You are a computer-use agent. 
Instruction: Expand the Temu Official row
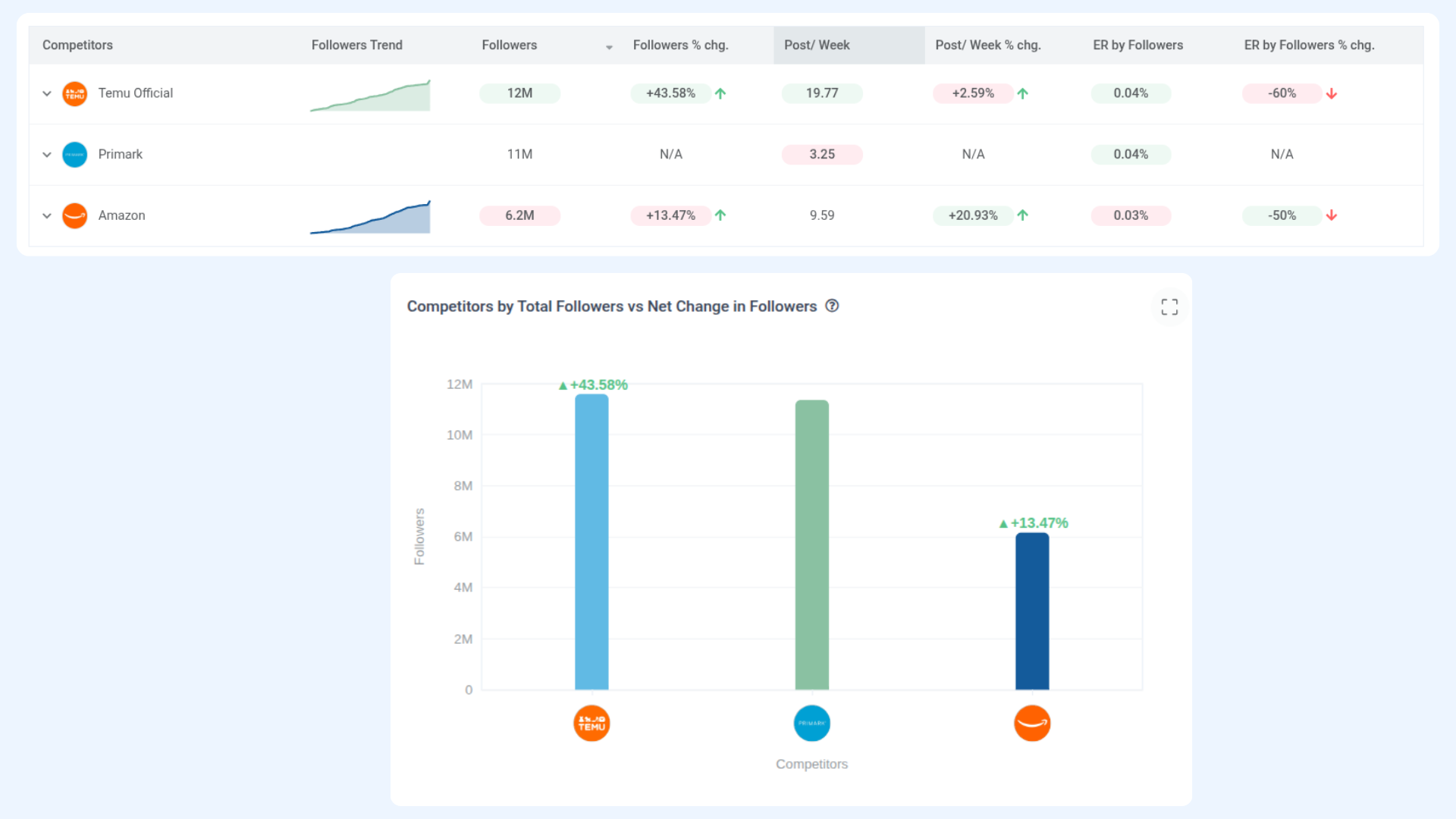[47, 93]
